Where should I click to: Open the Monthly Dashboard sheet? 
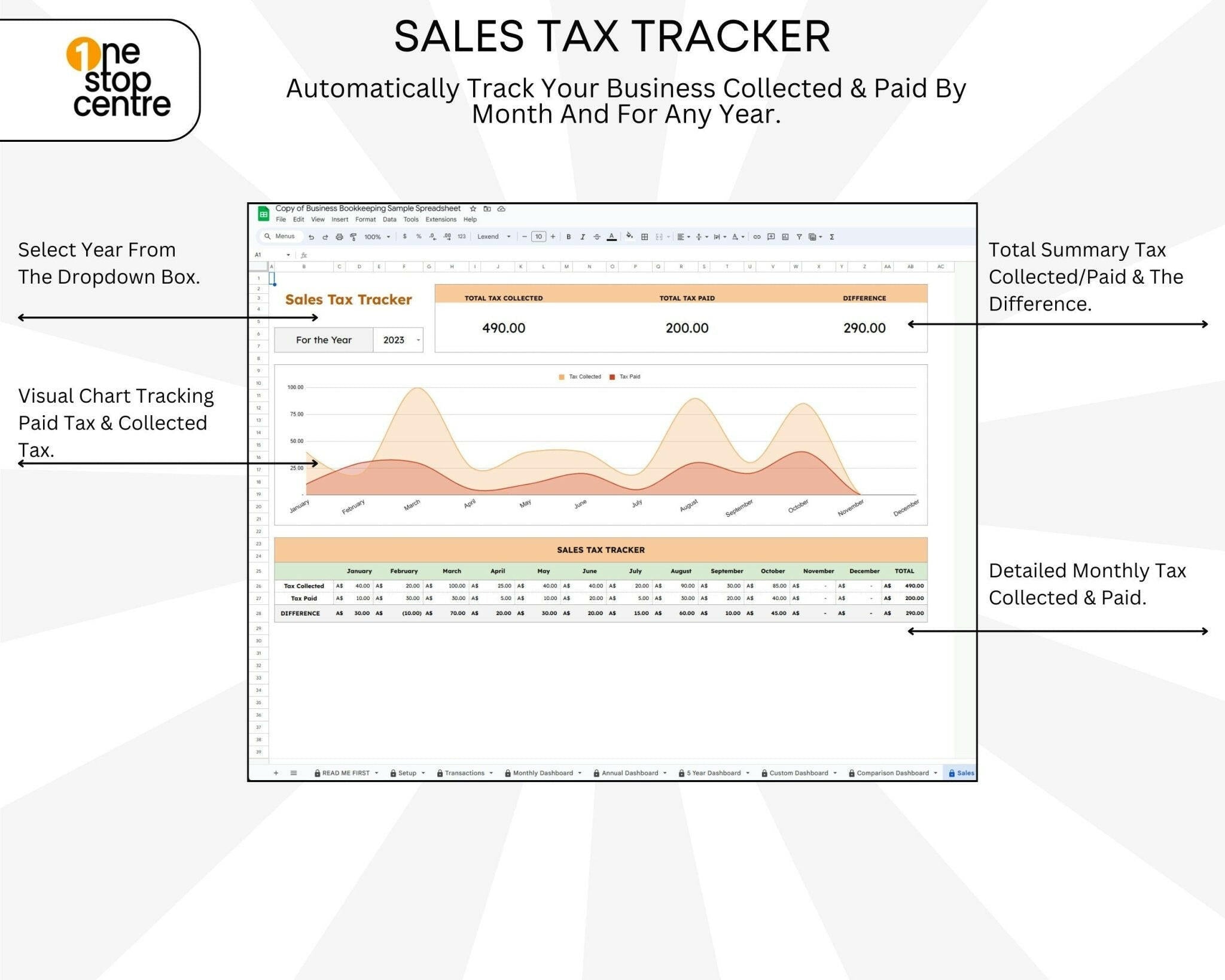click(x=543, y=773)
